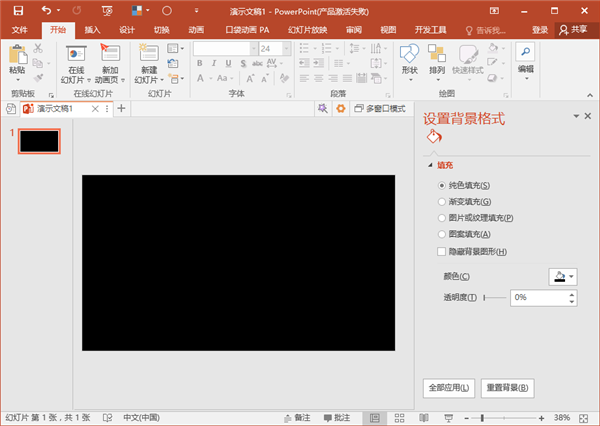Collapse the 填充 section triangle
This screenshot has width=600, height=426.
[430, 165]
